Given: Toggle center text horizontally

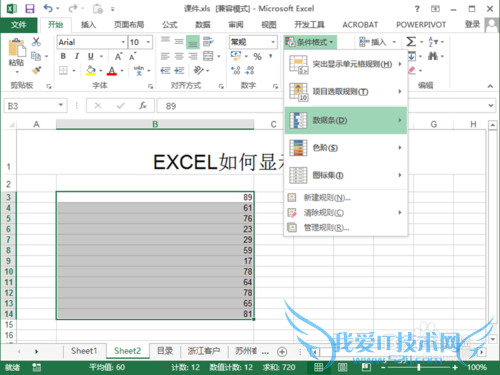Looking at the screenshot, I should [179, 56].
